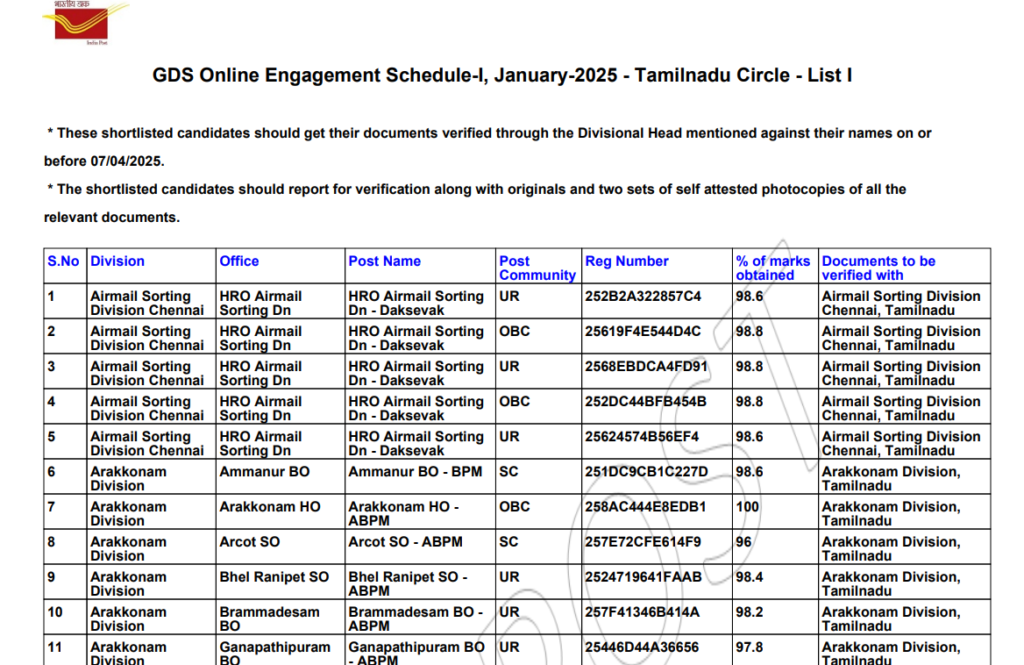Click post name 'Arcot SO - ABPM'
The height and width of the screenshot is (665, 1024).
click(x=406, y=542)
